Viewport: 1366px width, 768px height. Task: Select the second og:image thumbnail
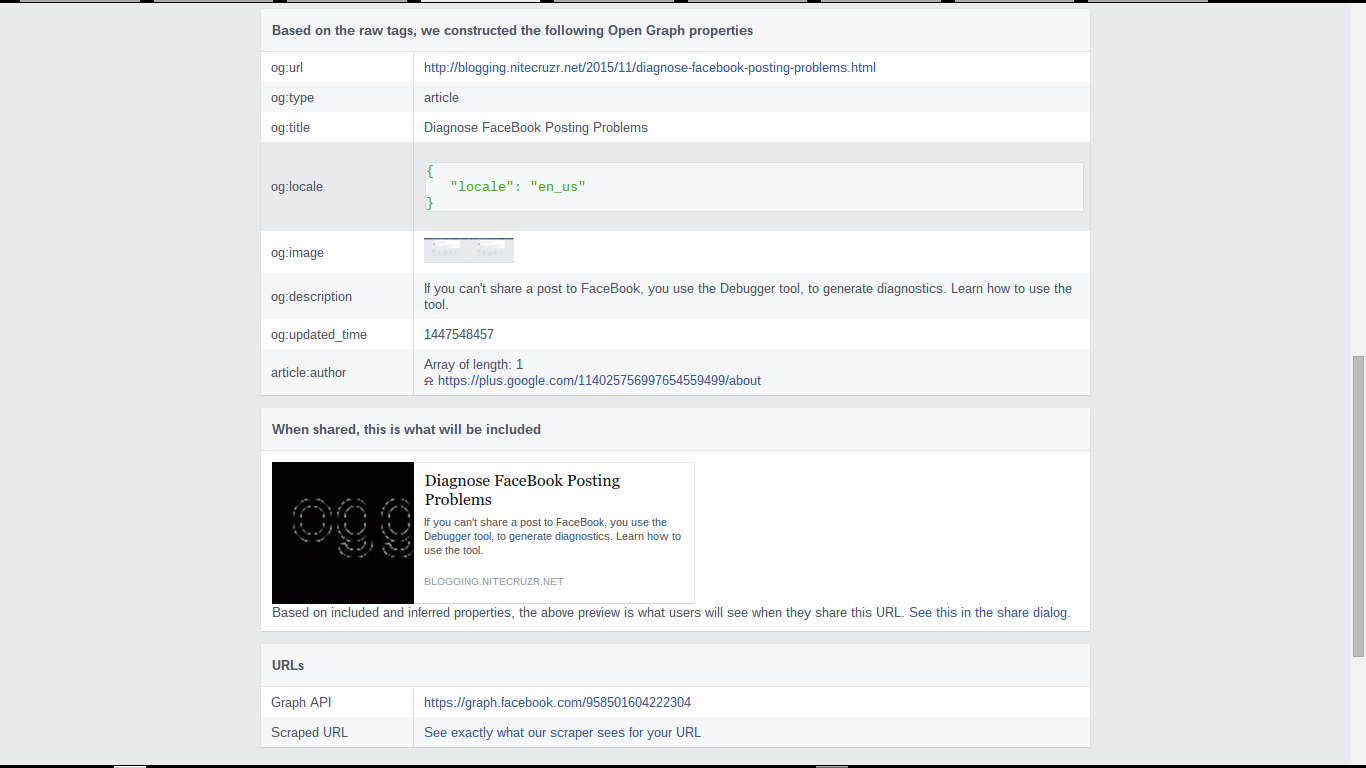click(490, 250)
